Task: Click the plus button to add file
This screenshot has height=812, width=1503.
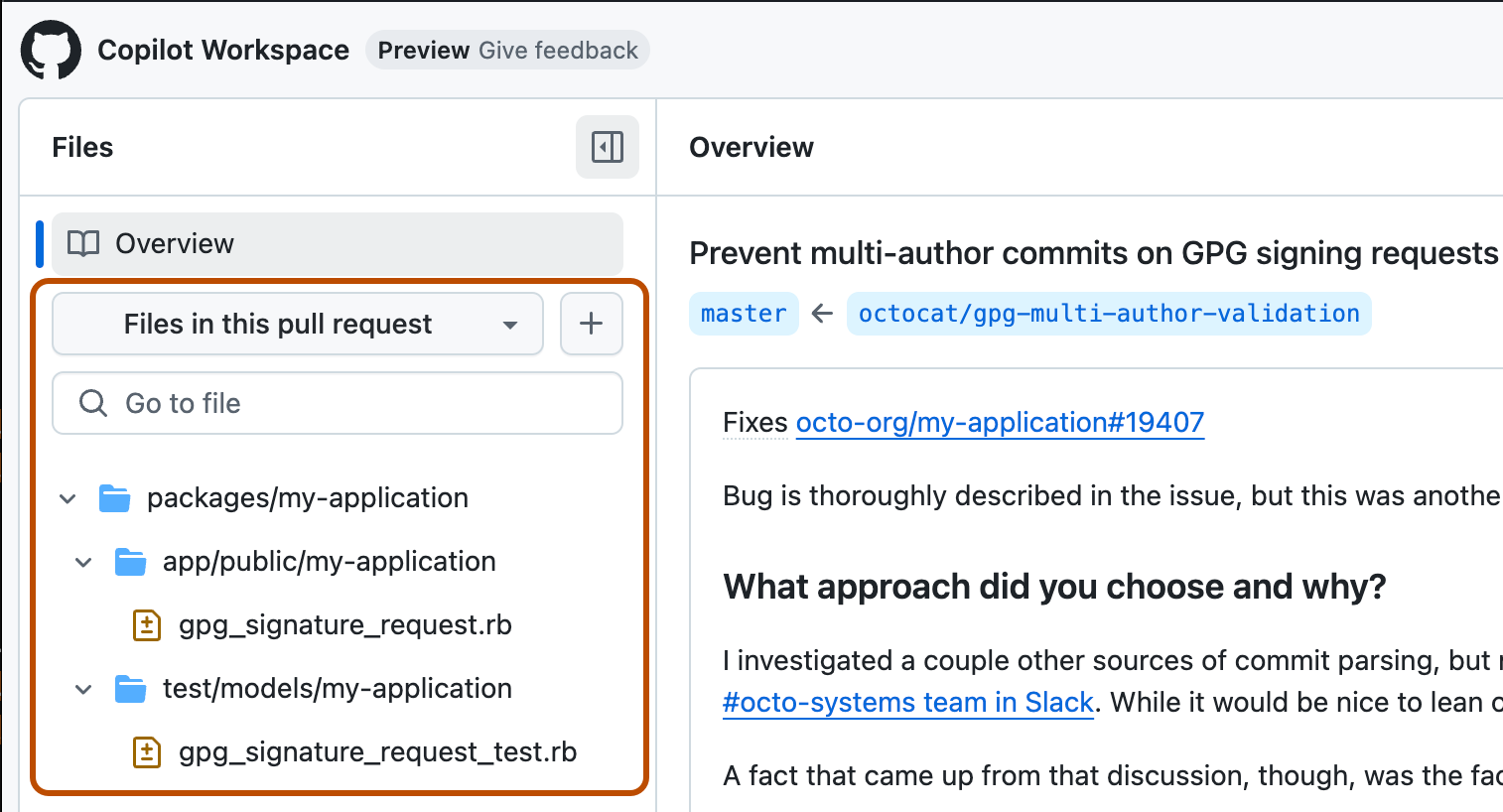Action: click(x=592, y=324)
